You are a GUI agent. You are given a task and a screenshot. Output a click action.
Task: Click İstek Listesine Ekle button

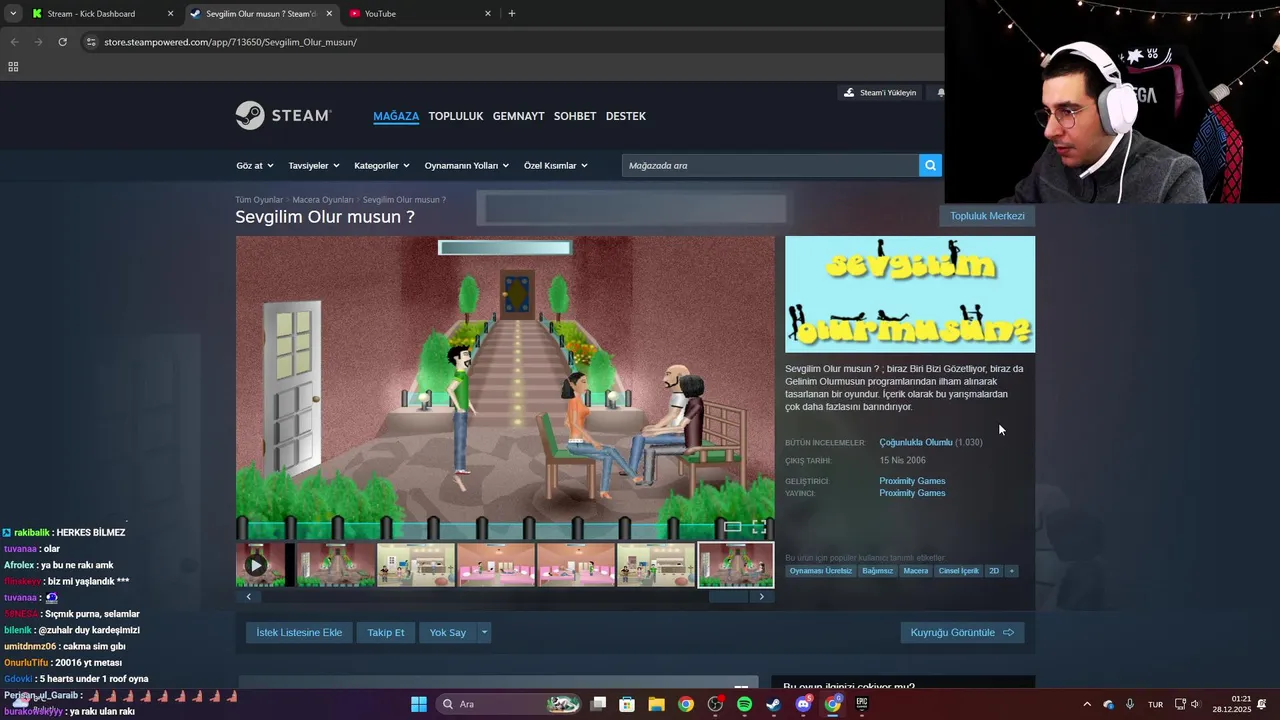[299, 632]
